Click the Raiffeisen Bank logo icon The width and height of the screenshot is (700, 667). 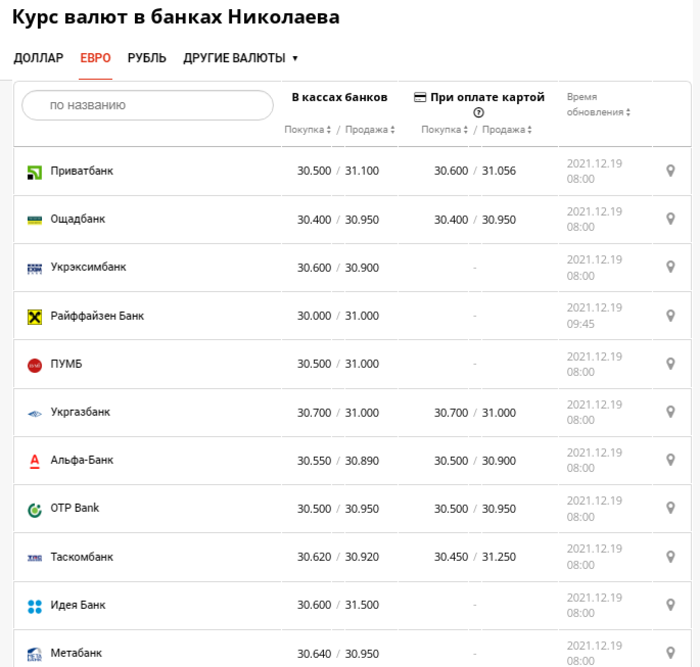coord(34,317)
